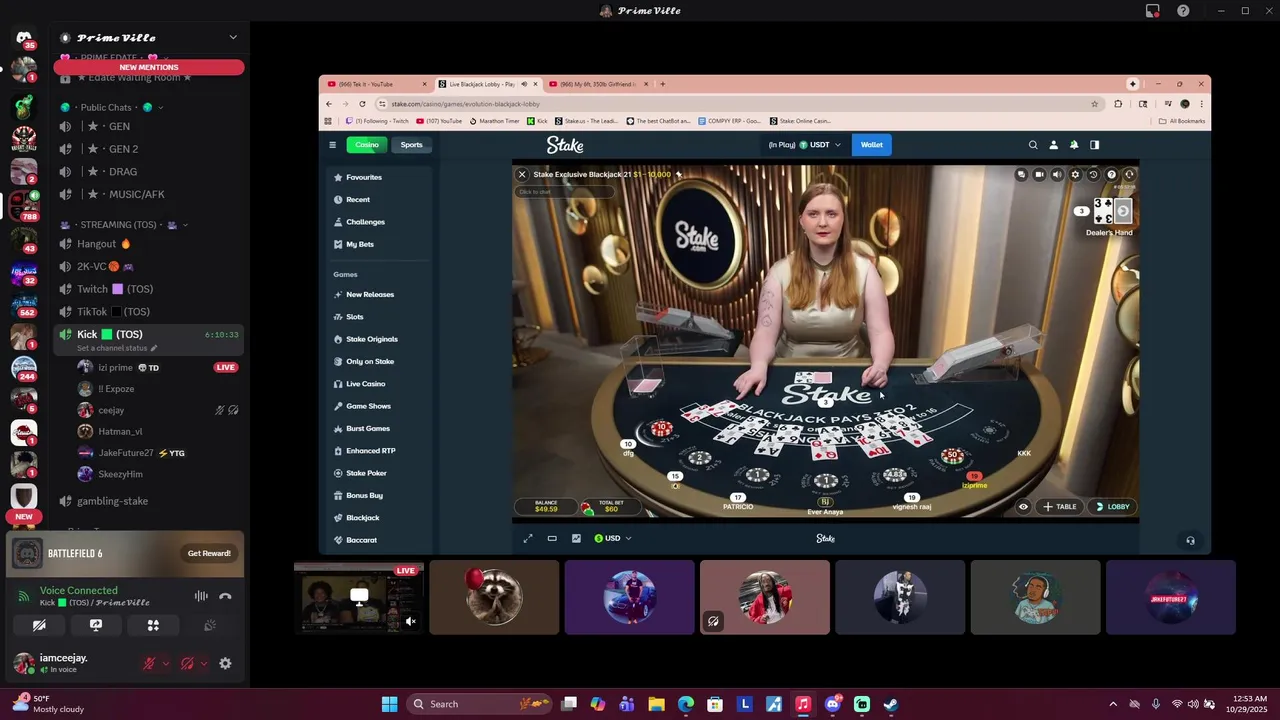Open Discord activities launcher button
This screenshot has width=1280, height=720.
point(153,625)
